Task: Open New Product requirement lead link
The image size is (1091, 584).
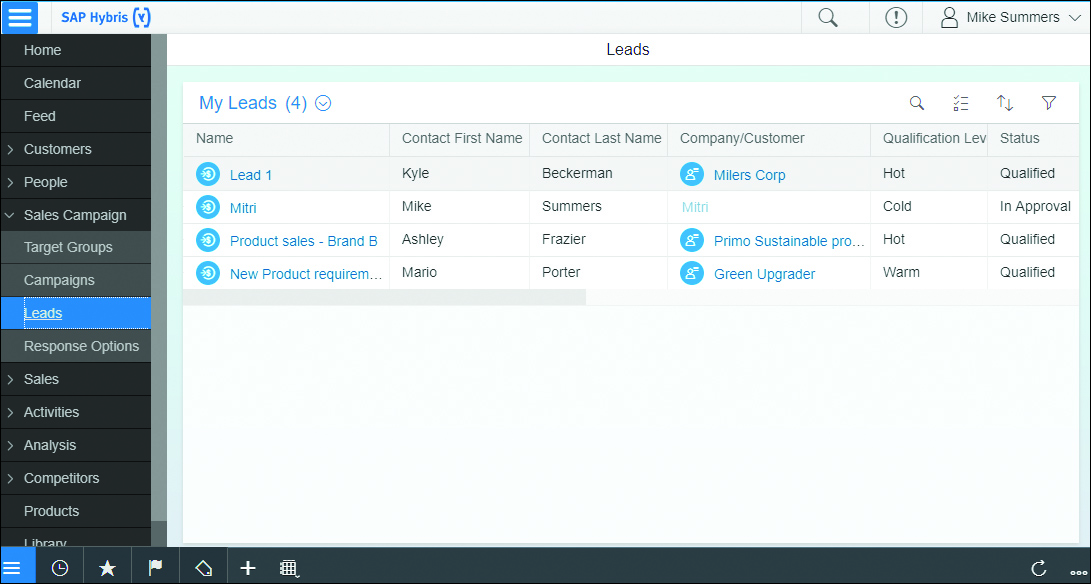Action: pos(306,274)
